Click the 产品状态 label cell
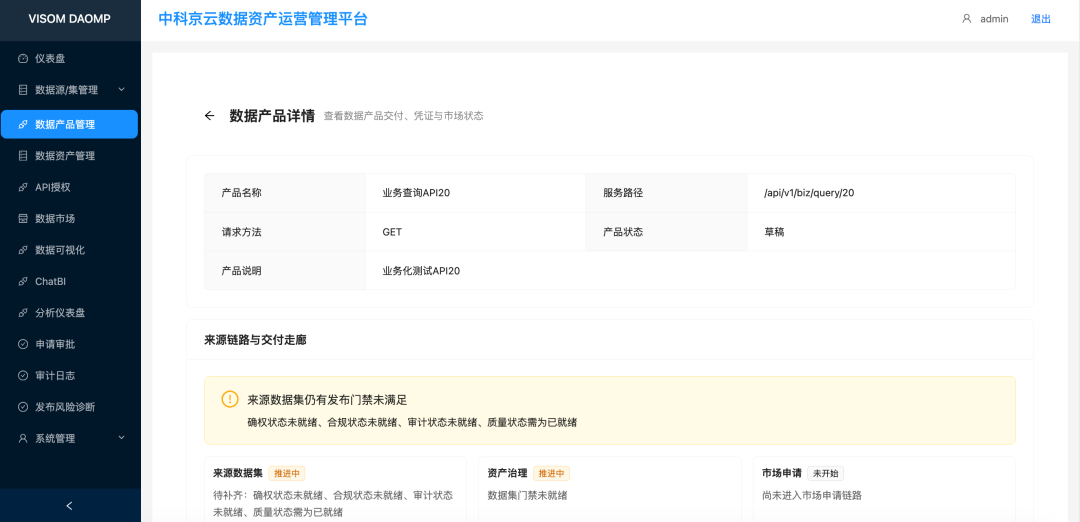Screen dimensions: 1080x522 [667, 232]
